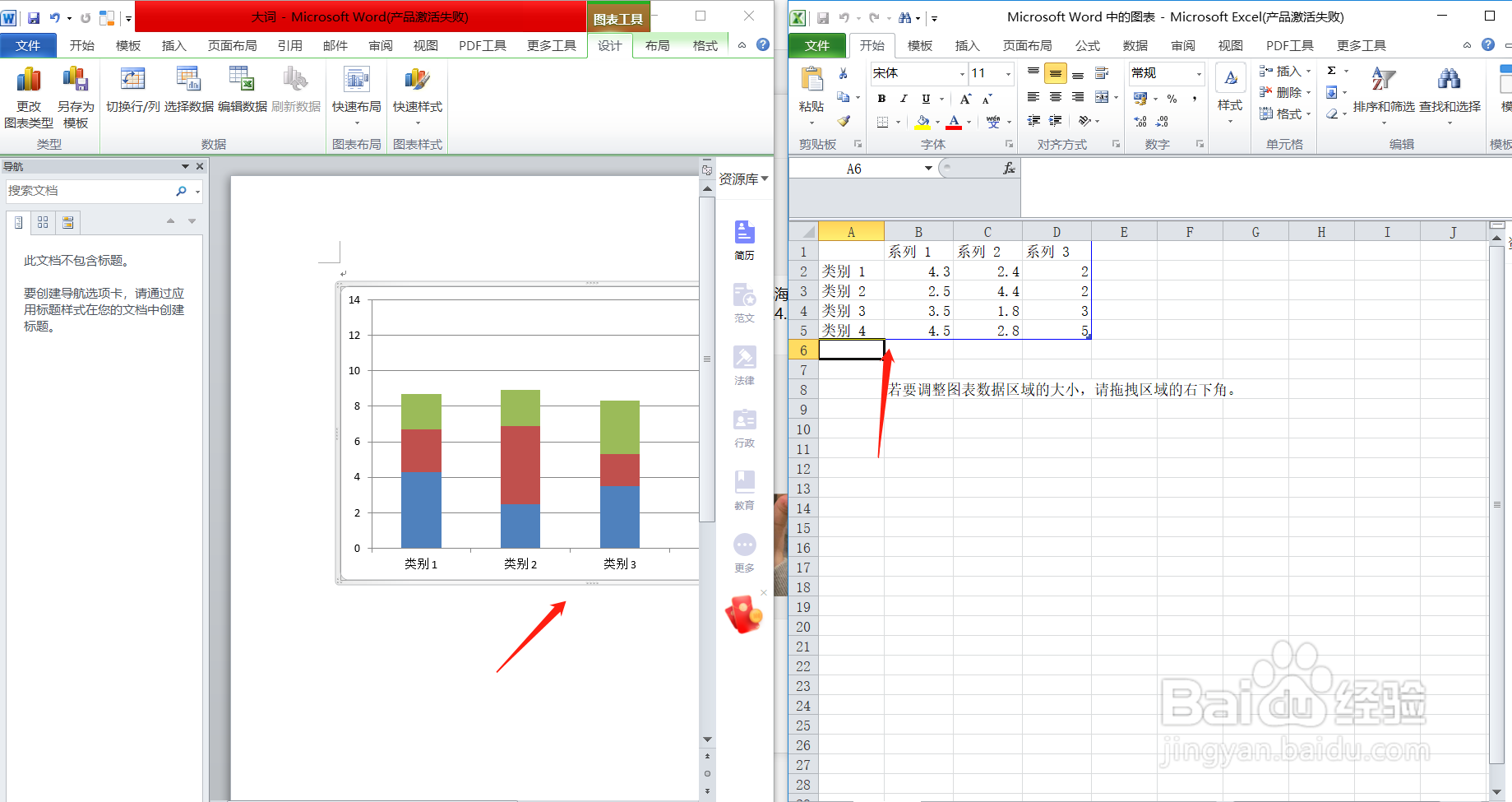Open Word 插入 tab
The width and height of the screenshot is (1512, 802).
(173, 45)
